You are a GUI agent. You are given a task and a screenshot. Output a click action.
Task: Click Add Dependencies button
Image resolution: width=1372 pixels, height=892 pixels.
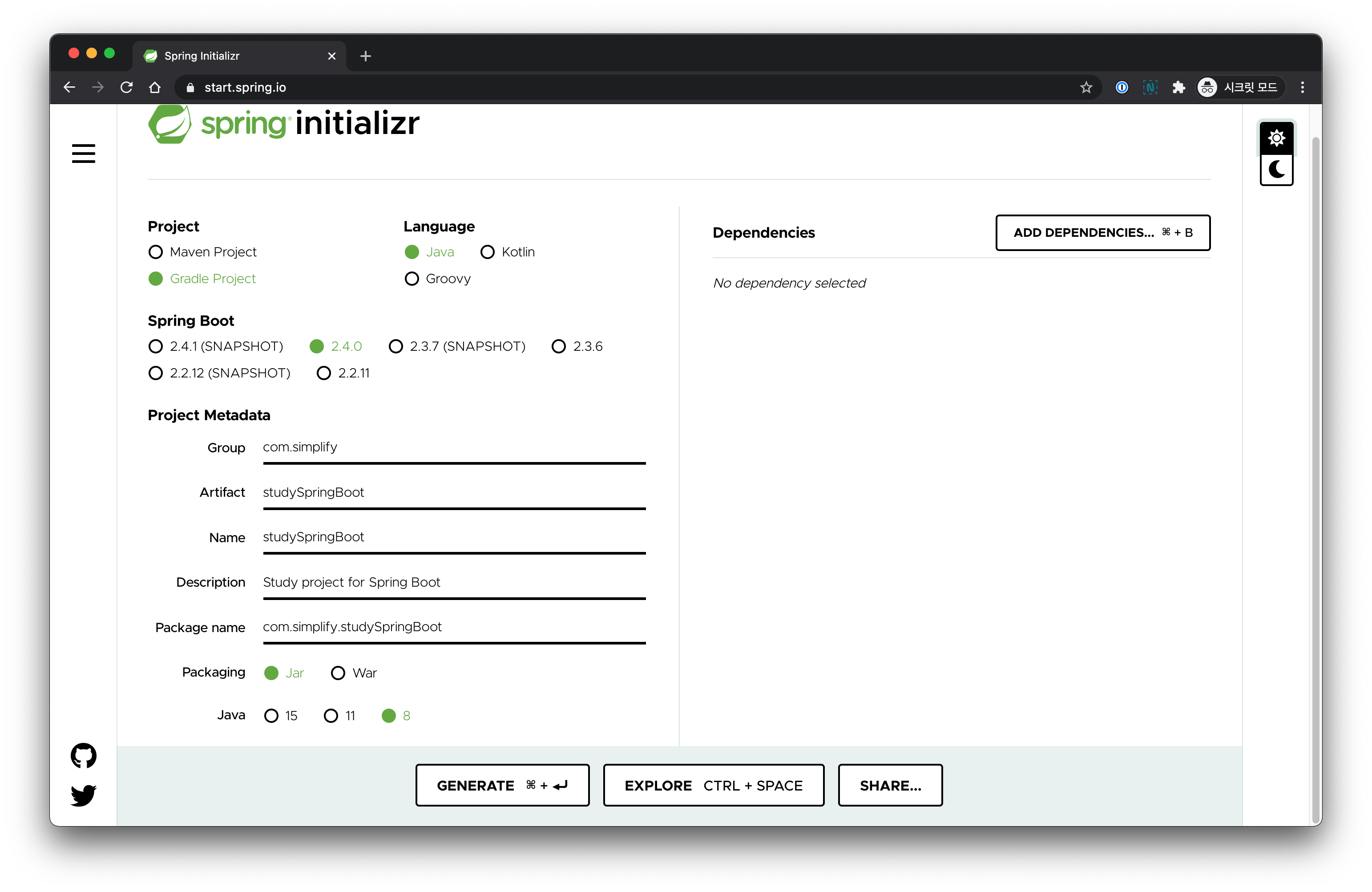tap(1102, 232)
